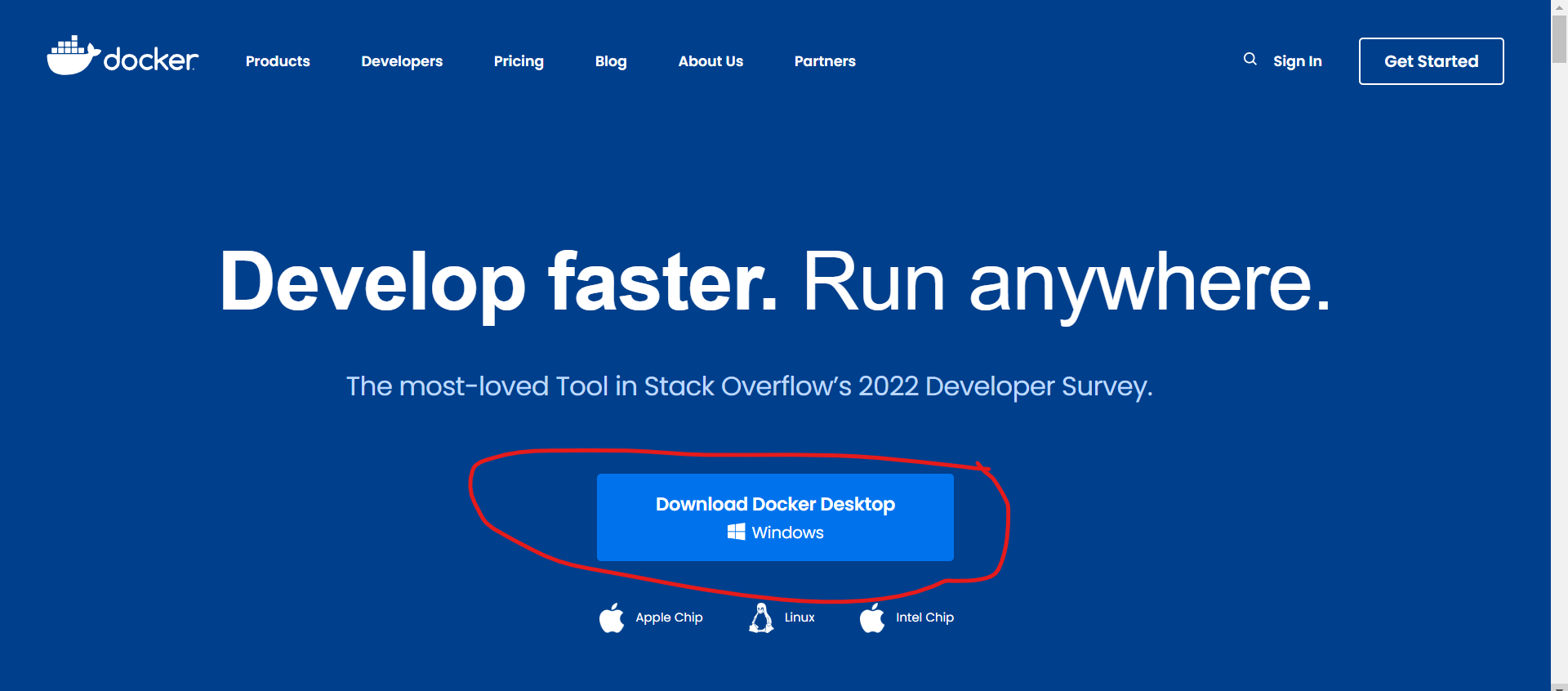Open the Products menu

tap(278, 61)
